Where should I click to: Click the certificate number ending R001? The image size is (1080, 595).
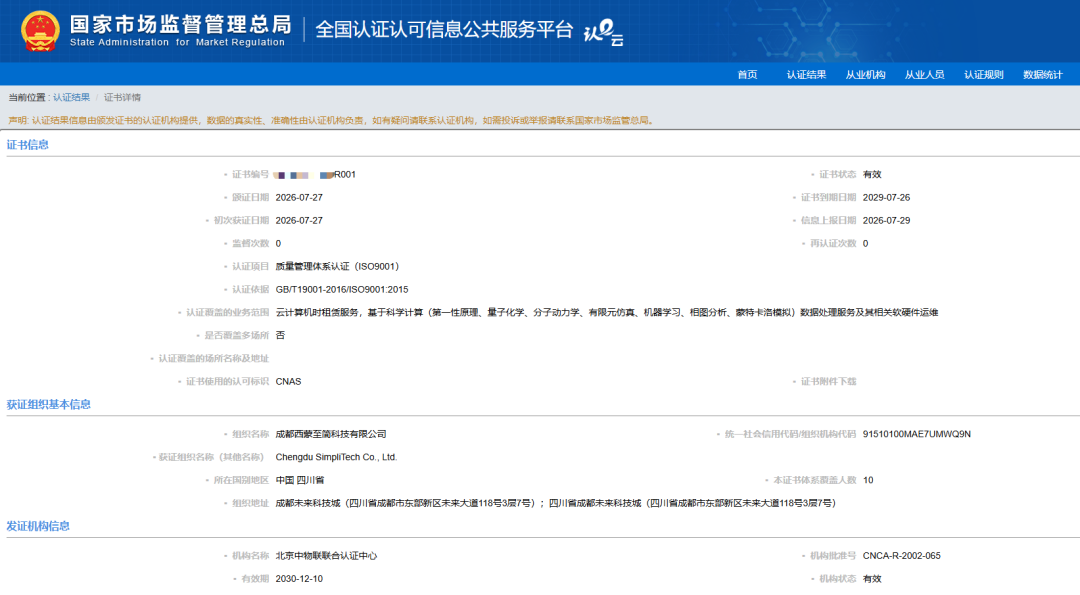pyautogui.click(x=315, y=175)
